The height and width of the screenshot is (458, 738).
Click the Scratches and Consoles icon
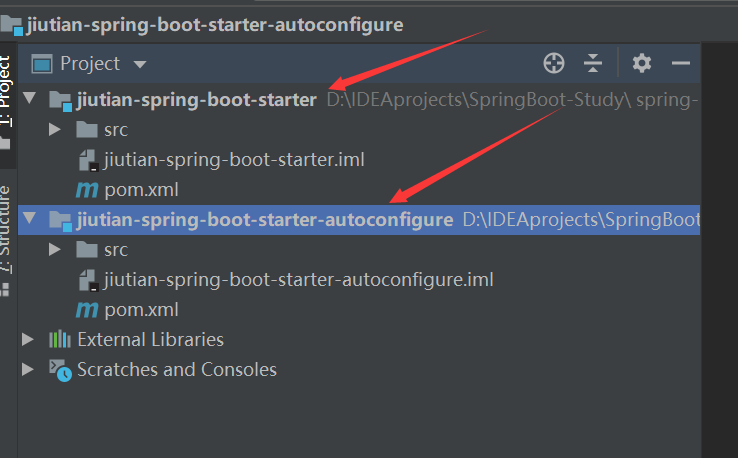click(60, 370)
